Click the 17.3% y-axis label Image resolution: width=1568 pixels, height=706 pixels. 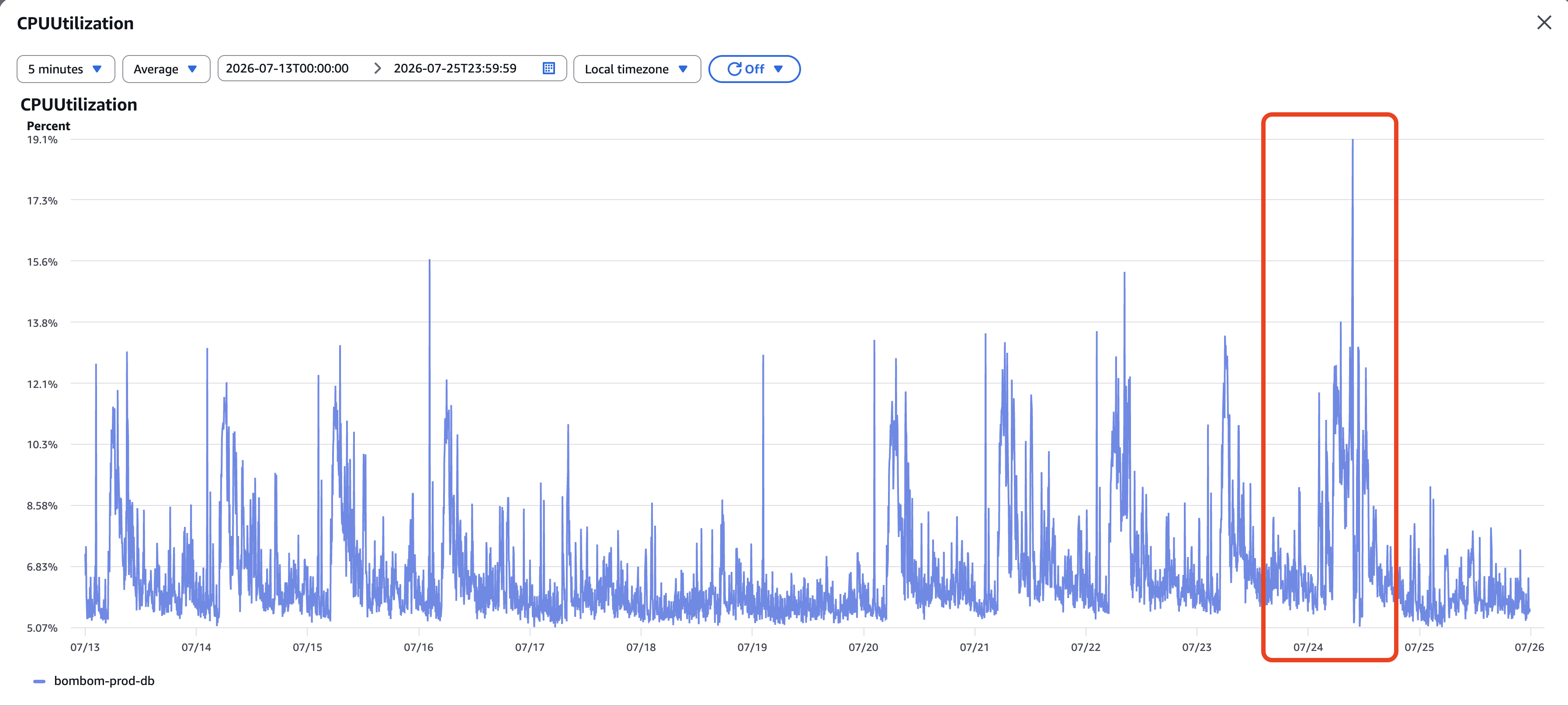42,200
